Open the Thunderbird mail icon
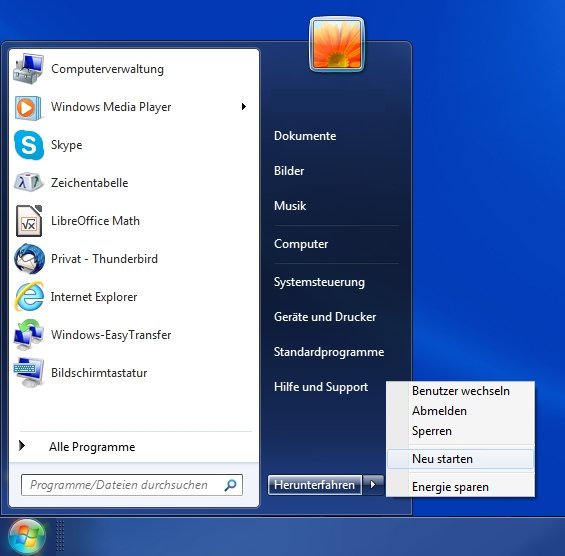565x556 pixels. click(x=29, y=259)
